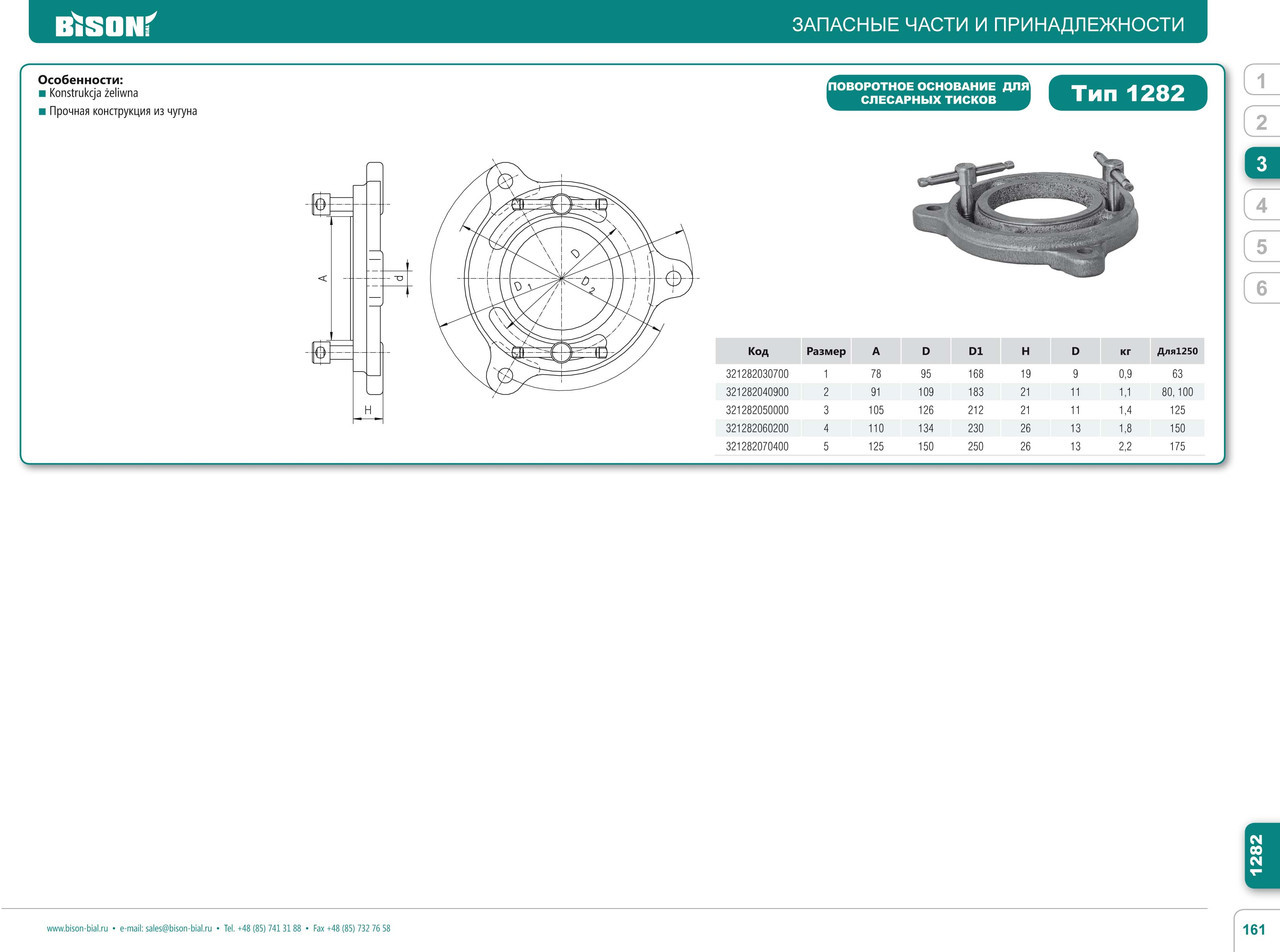Click the D1 value 168

(976, 374)
